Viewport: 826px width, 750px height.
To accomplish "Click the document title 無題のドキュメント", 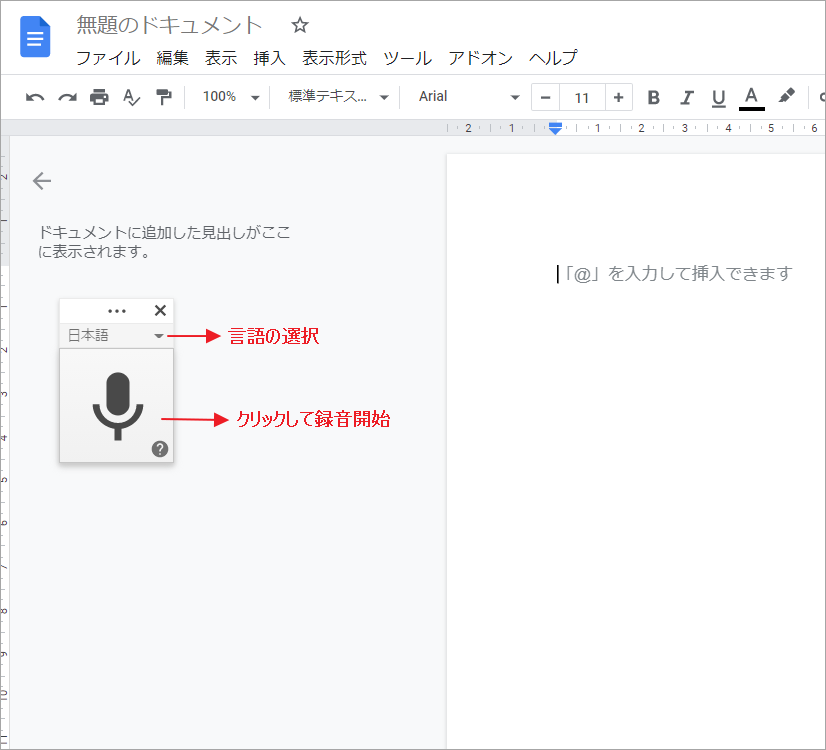I will tap(169, 25).
